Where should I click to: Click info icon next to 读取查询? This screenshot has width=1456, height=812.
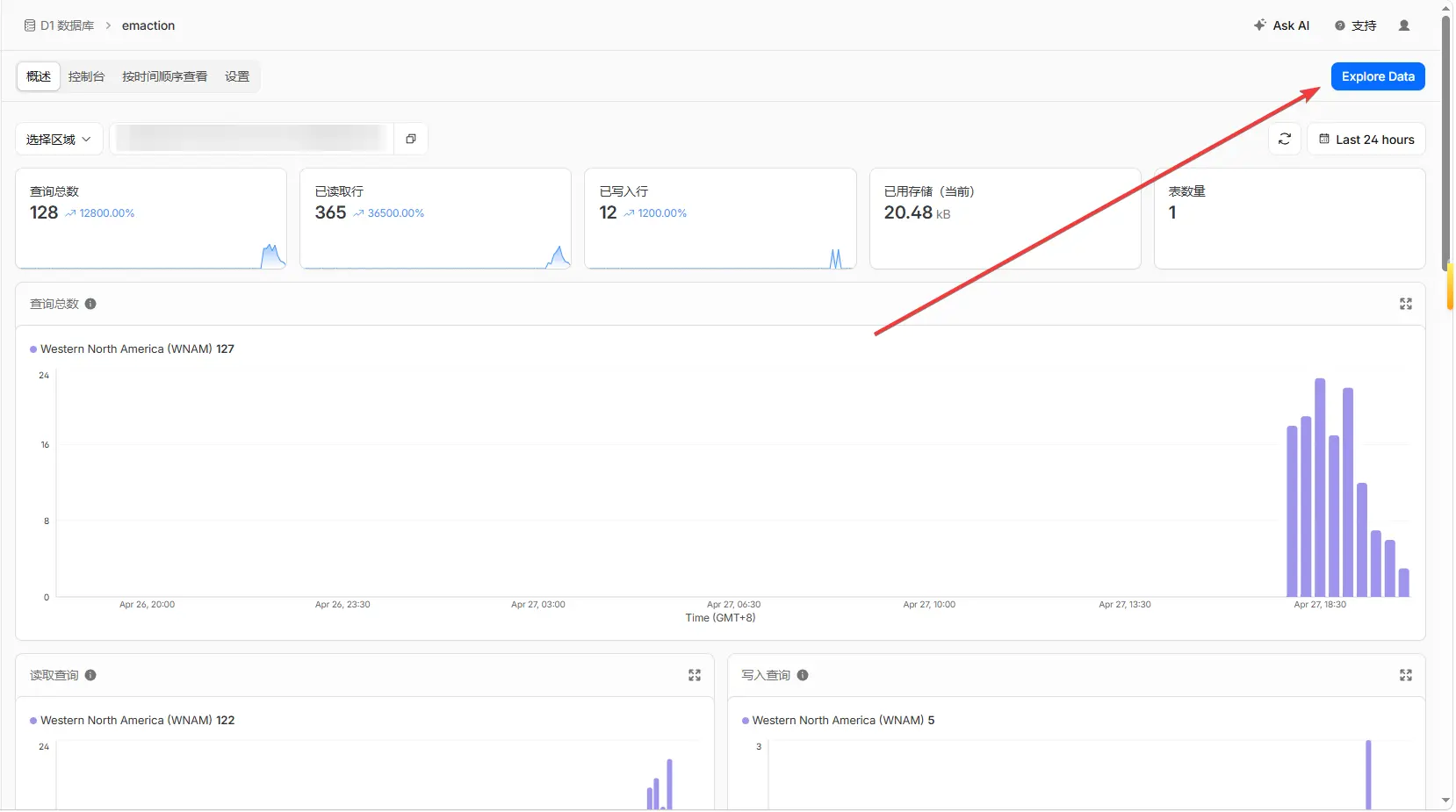[x=90, y=675]
